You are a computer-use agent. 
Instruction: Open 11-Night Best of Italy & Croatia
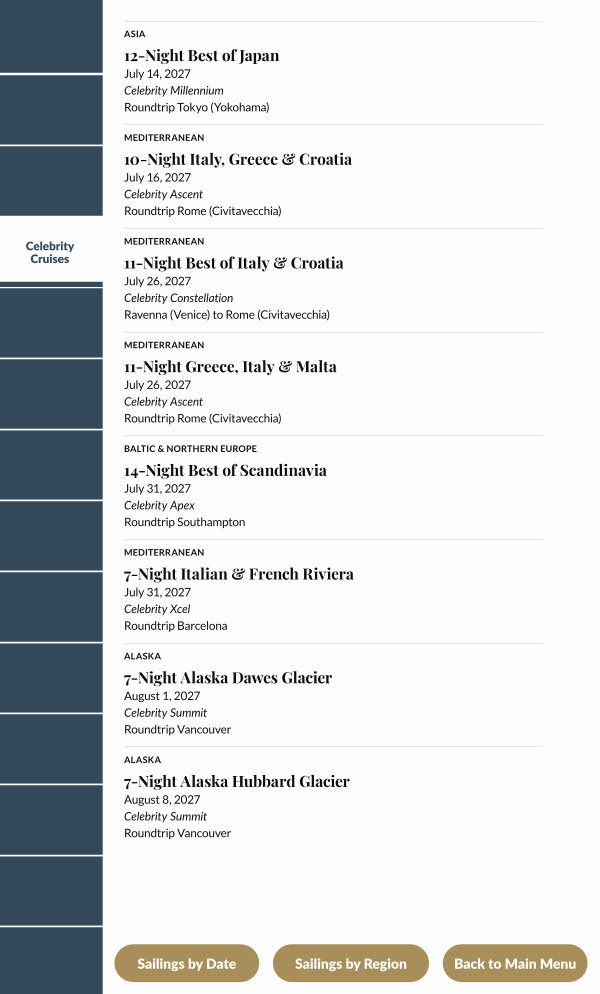coord(233,263)
